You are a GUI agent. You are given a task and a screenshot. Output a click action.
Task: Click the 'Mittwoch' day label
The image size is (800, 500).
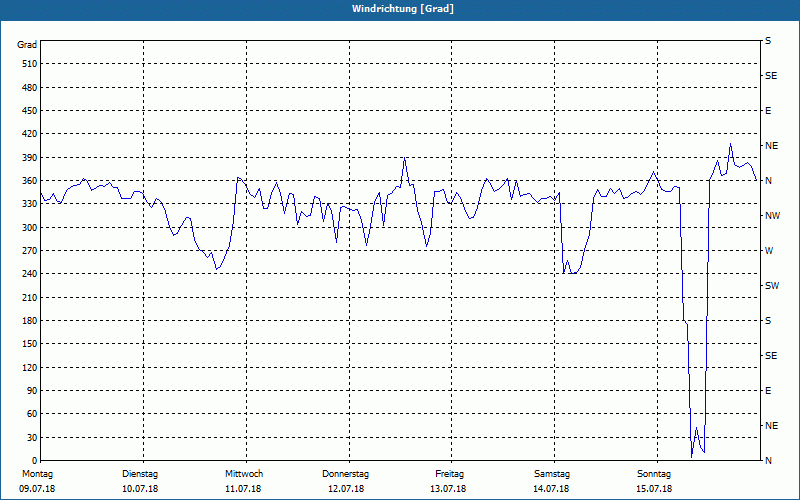(244, 474)
